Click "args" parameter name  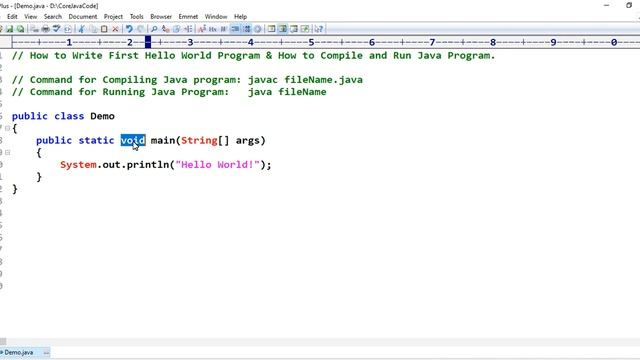point(248,140)
